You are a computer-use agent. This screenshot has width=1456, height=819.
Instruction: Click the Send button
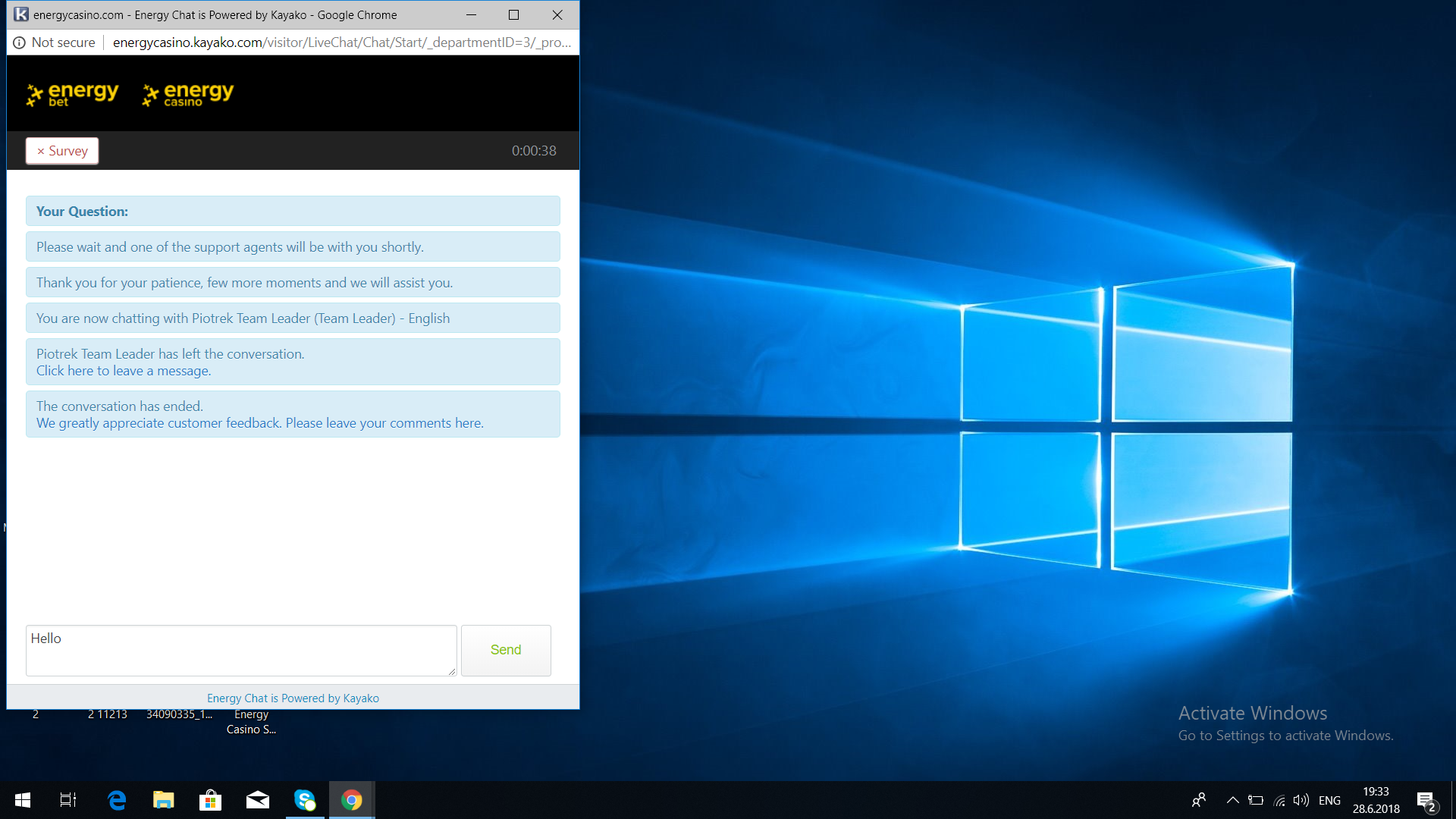coord(506,650)
